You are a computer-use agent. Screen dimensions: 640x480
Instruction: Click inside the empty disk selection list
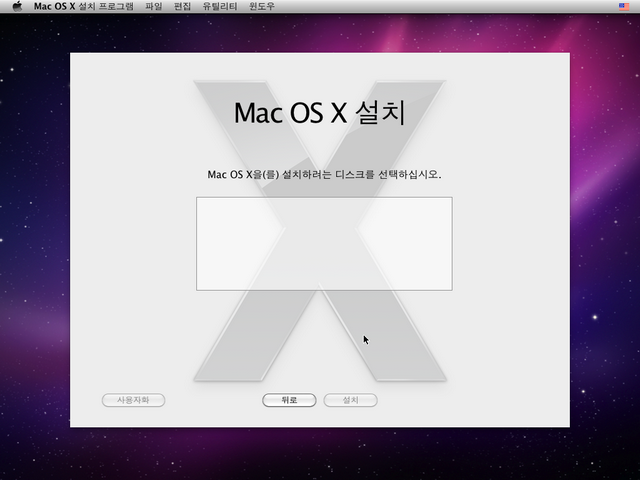pyautogui.click(x=324, y=244)
